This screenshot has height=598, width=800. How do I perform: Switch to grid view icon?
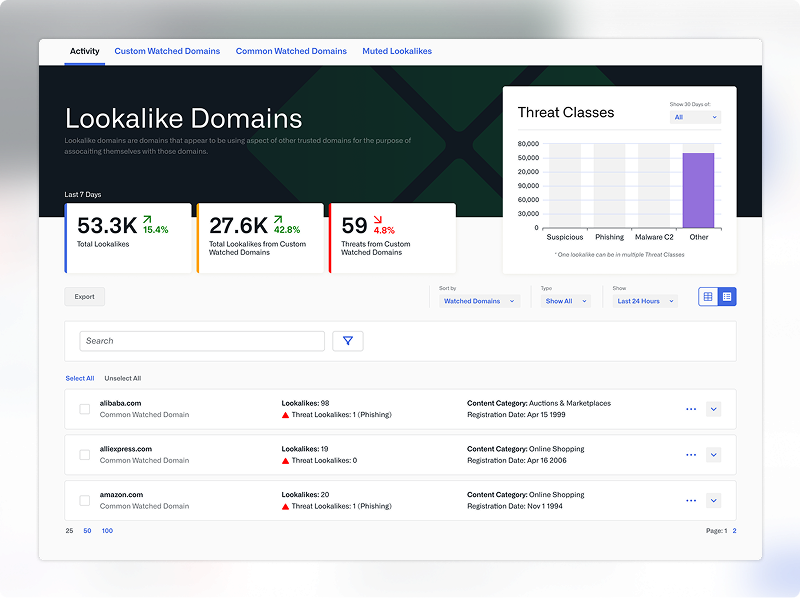pos(708,297)
